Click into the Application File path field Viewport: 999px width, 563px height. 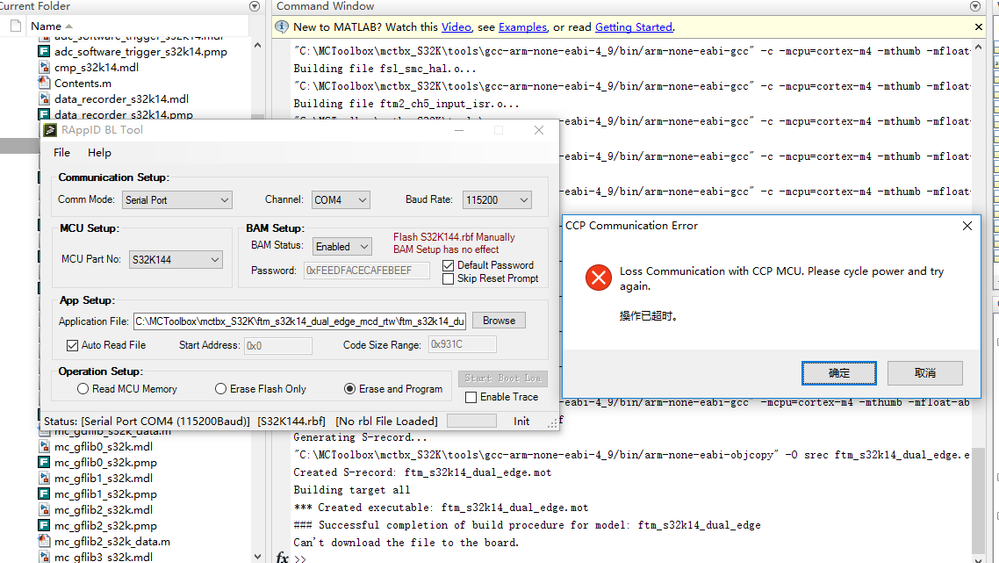tap(299, 321)
